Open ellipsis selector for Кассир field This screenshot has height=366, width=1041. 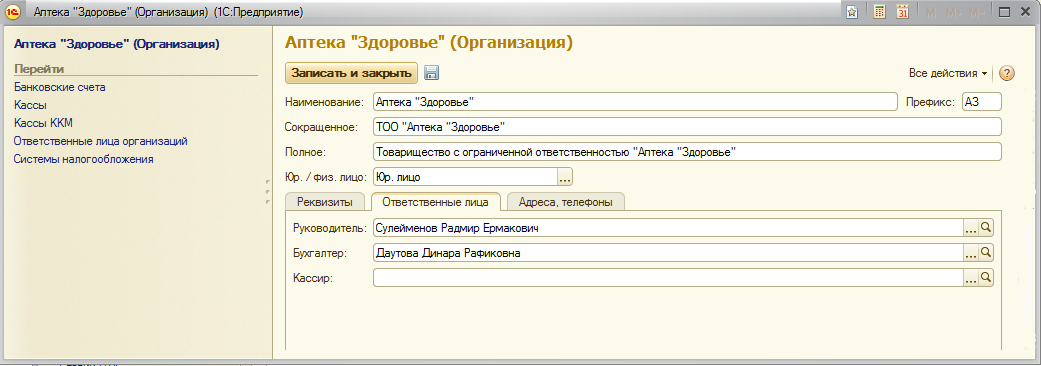(x=971, y=278)
